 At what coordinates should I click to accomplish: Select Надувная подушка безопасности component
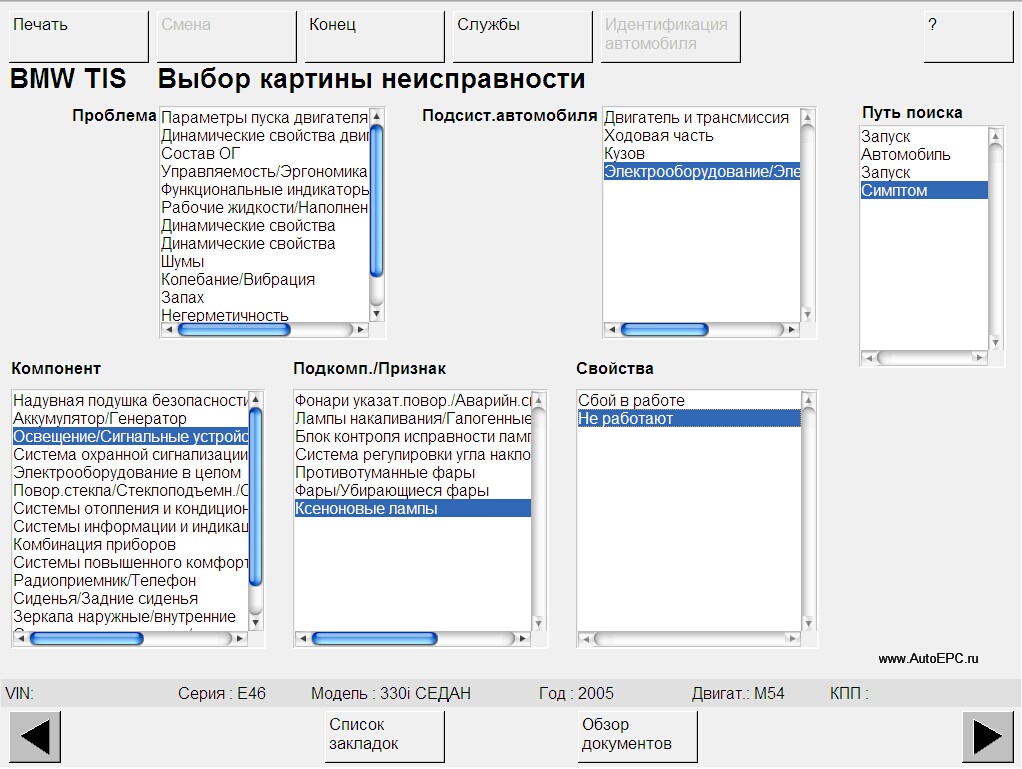tap(130, 401)
